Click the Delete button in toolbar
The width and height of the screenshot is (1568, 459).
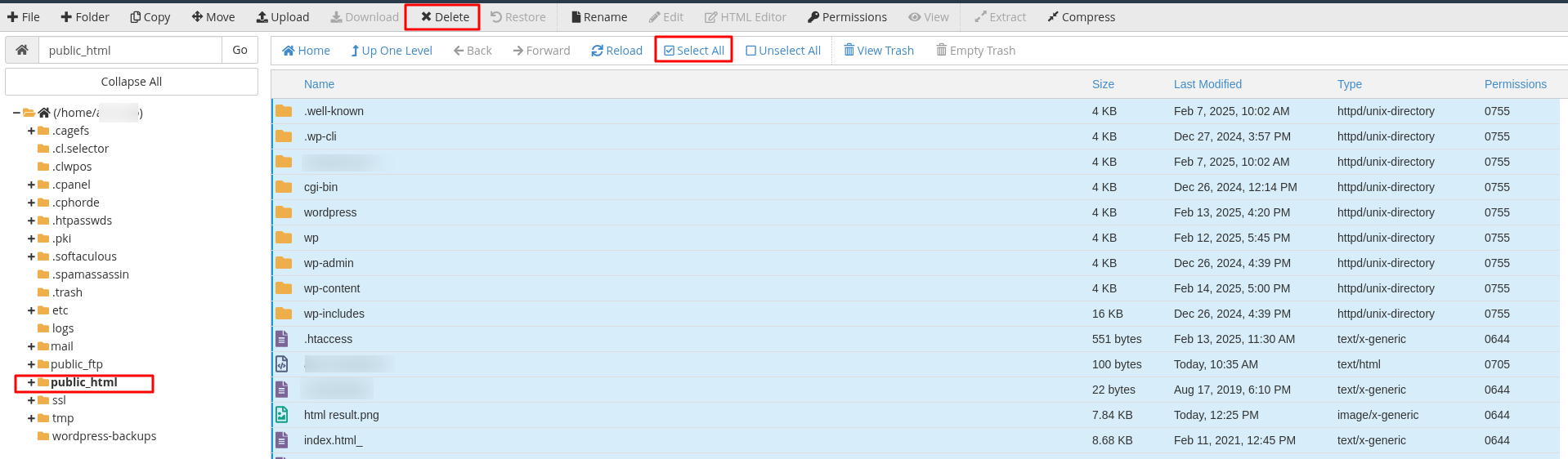tap(445, 17)
